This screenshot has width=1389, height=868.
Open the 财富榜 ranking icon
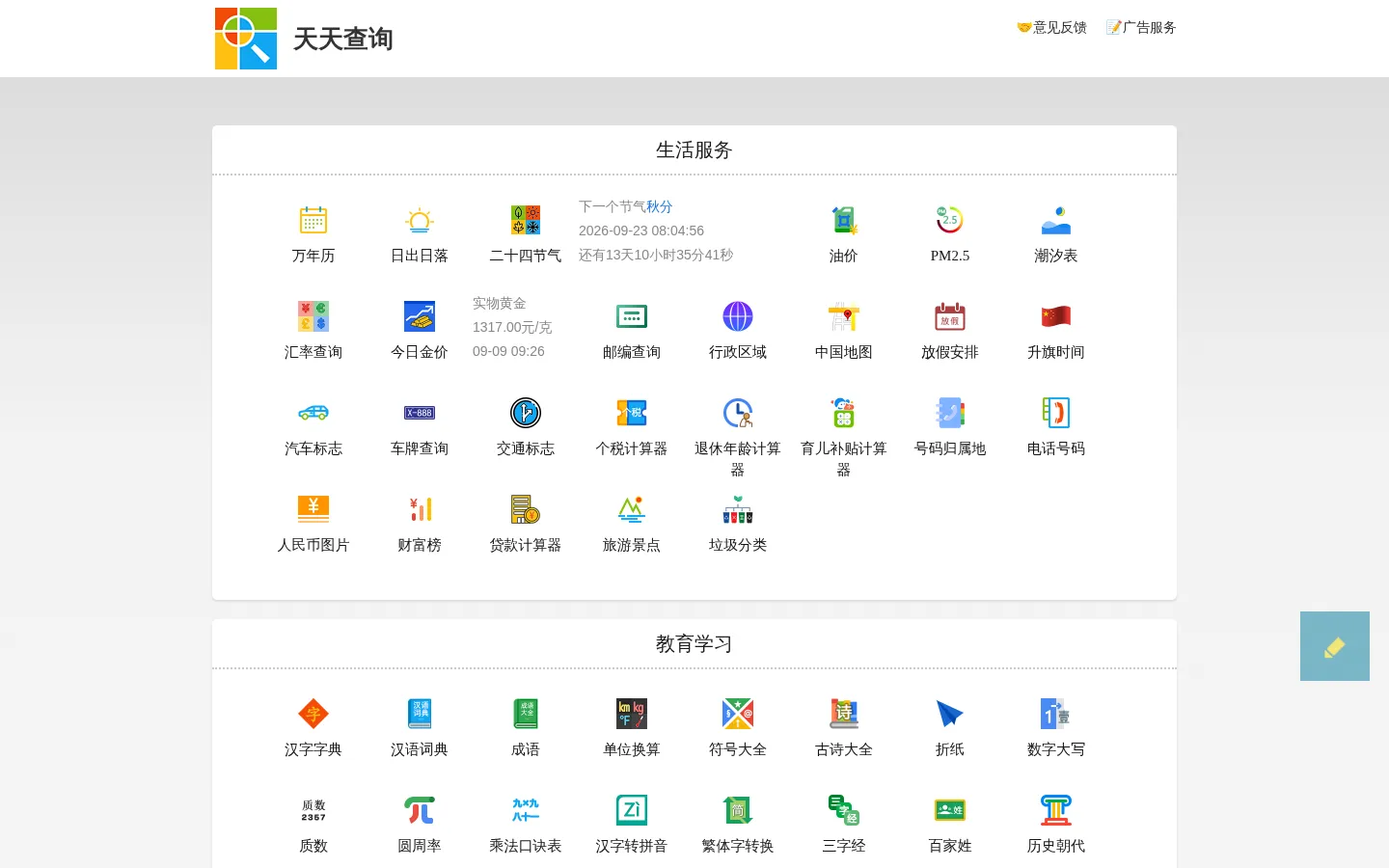pyautogui.click(x=420, y=509)
